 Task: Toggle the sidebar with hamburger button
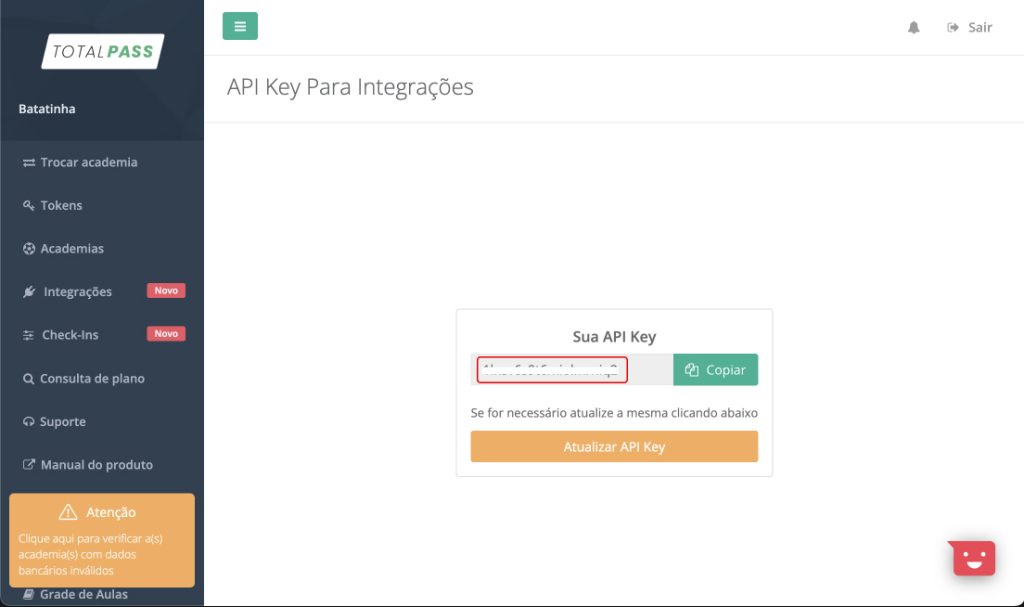240,26
